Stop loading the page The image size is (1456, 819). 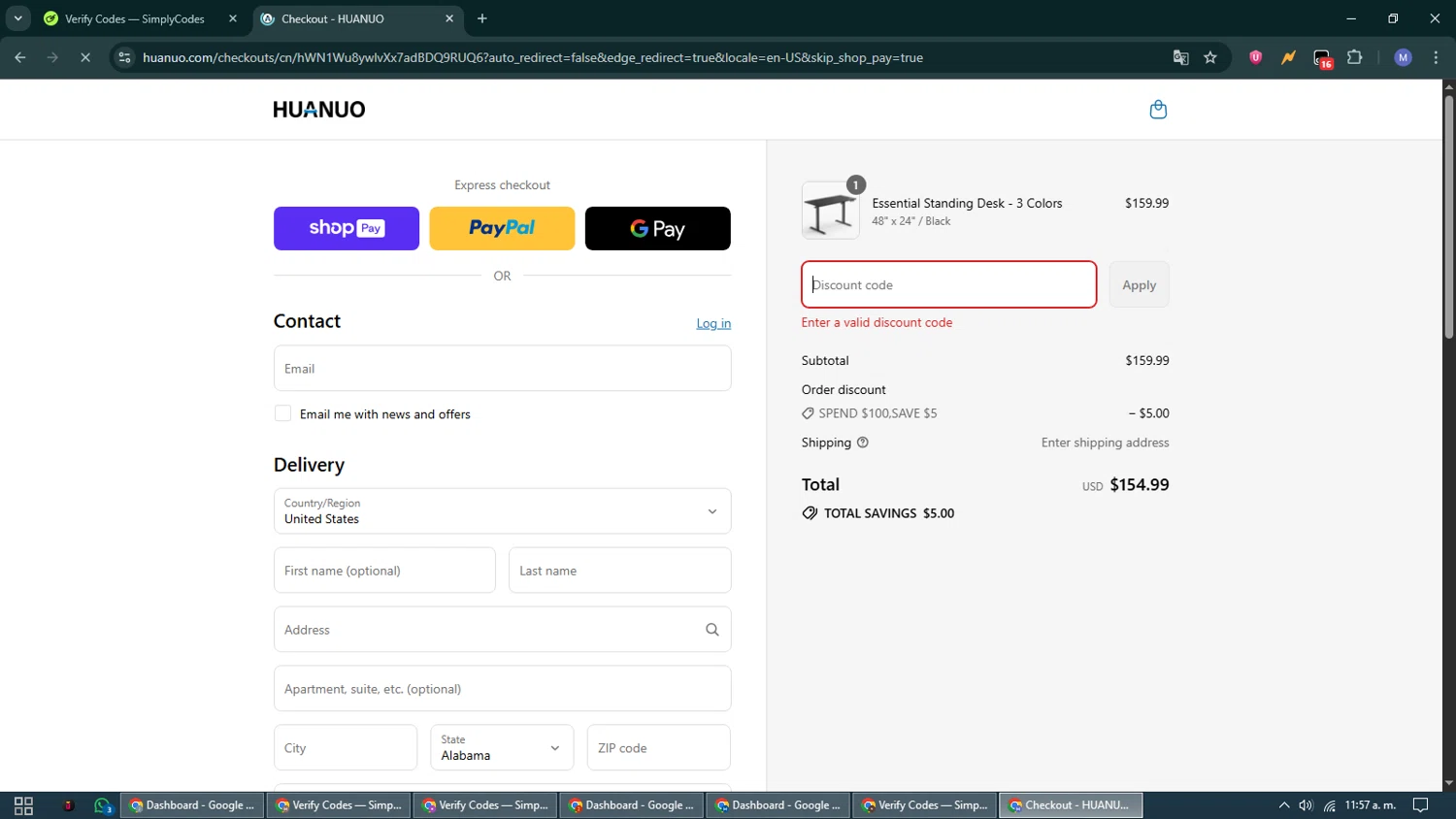tap(85, 57)
